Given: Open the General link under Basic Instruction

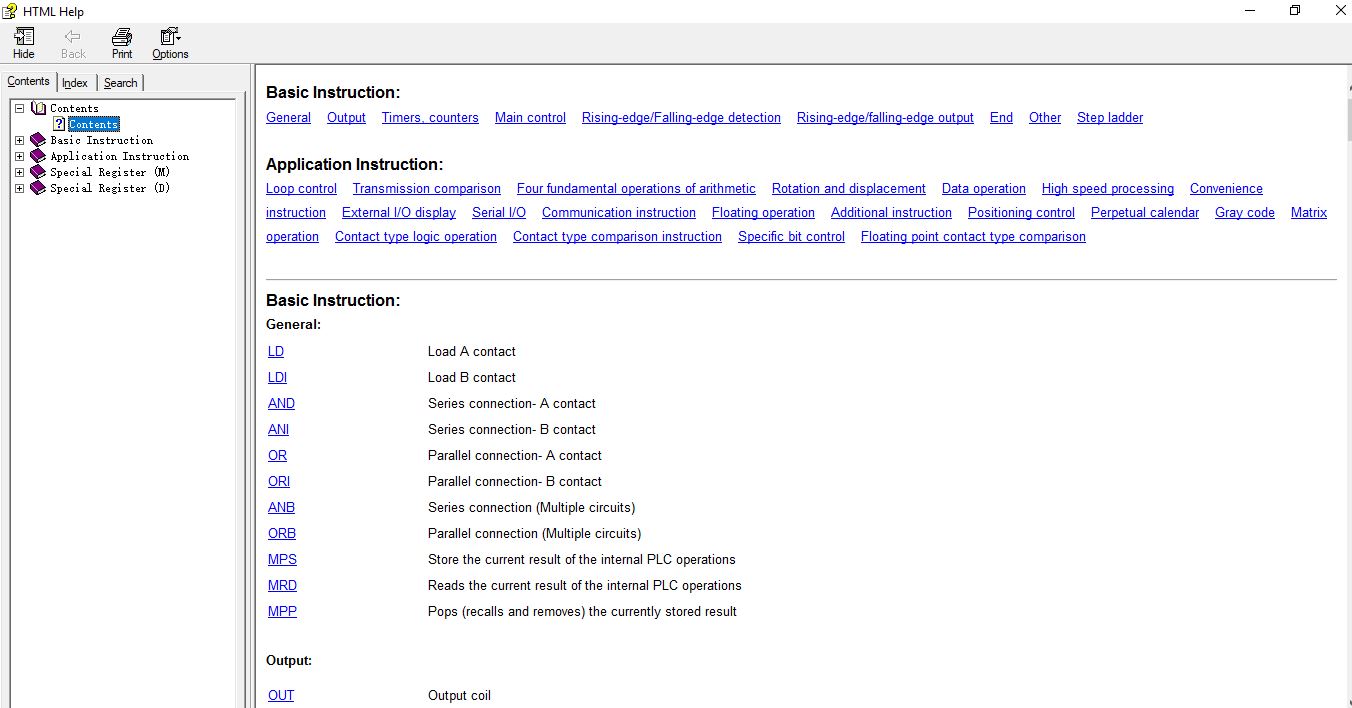Looking at the screenshot, I should [288, 117].
